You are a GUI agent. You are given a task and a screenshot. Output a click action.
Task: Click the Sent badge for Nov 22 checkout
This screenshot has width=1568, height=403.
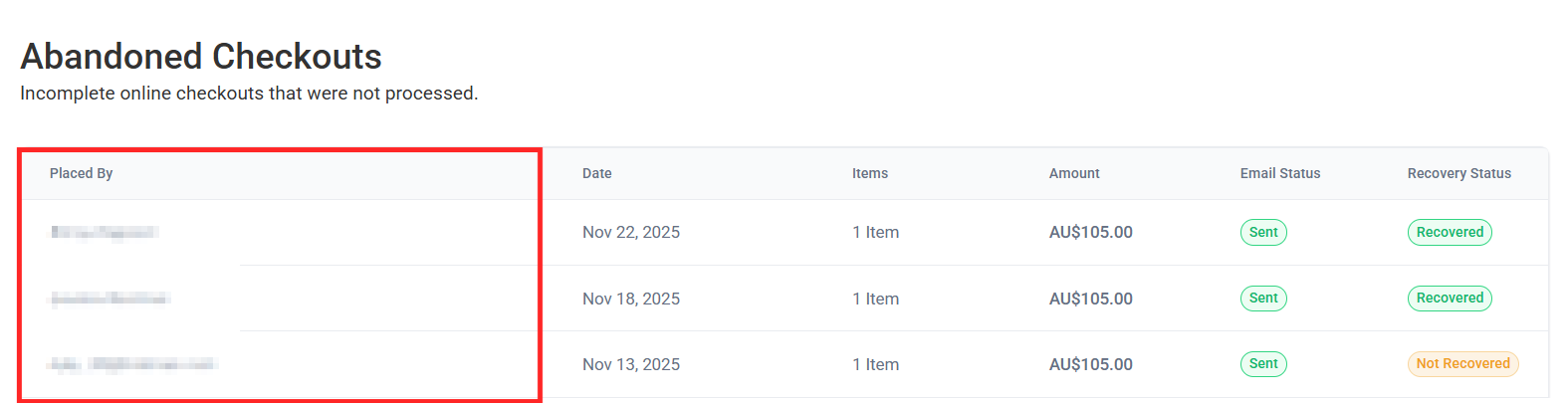click(x=1262, y=232)
